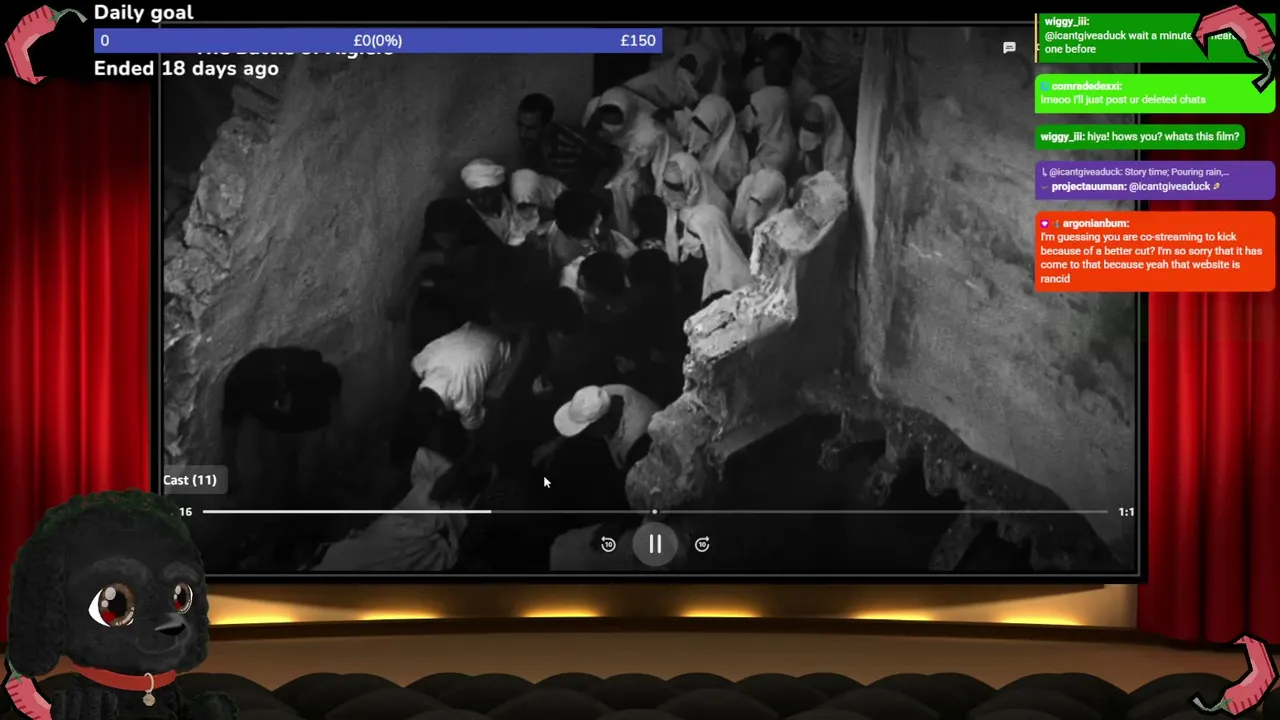Viewport: 1280px width, 720px height.
Task: Click the "£150" goal target amount
Action: [x=638, y=41]
